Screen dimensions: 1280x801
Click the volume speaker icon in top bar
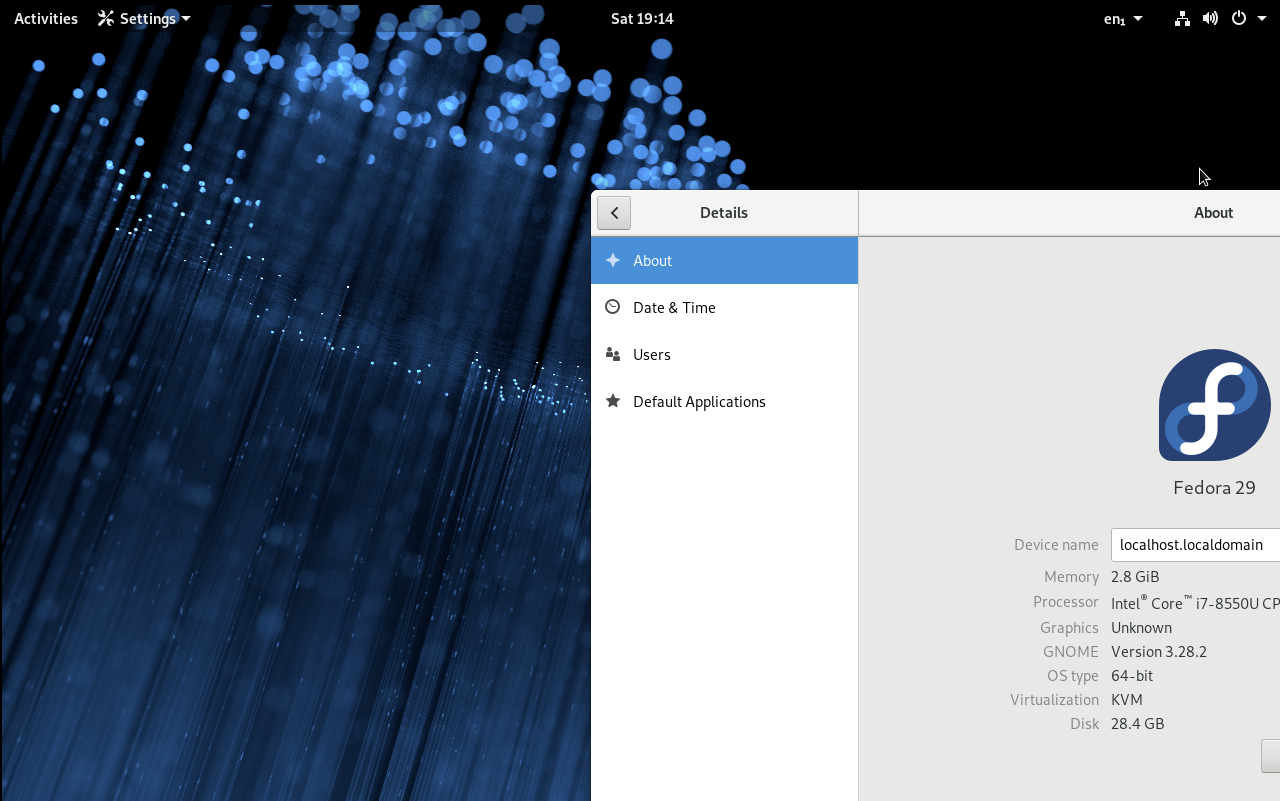coord(1210,18)
